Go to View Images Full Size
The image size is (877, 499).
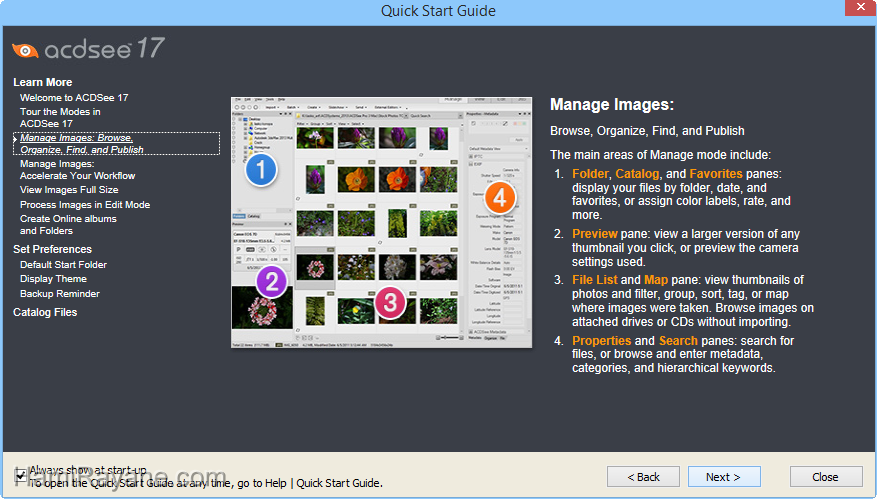click(69, 190)
